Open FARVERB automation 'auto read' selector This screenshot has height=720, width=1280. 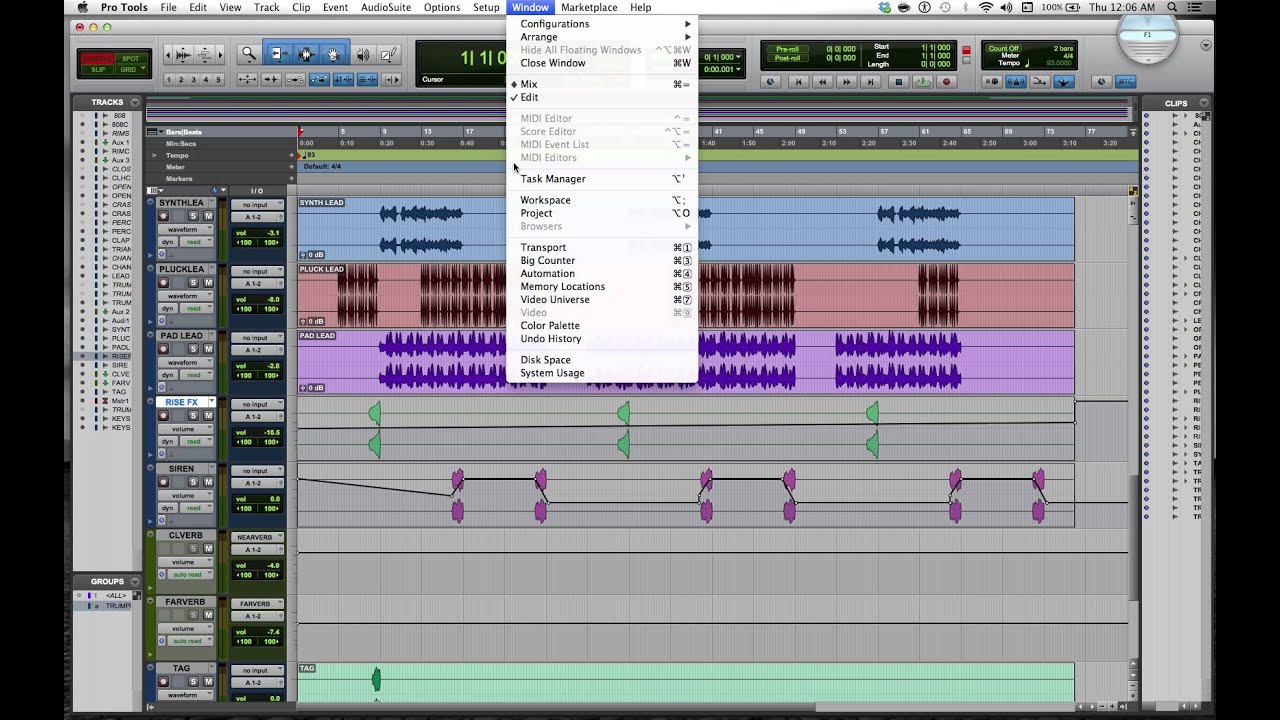(x=190, y=641)
